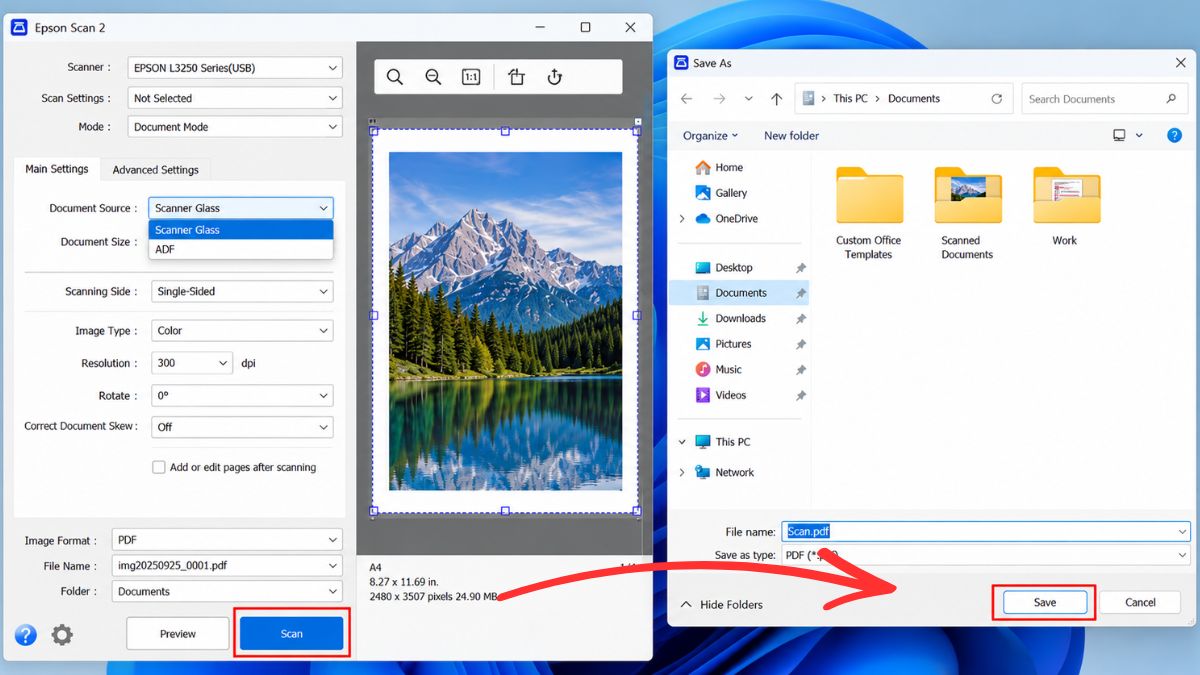Create a New folder
1200x675 pixels.
(791, 135)
